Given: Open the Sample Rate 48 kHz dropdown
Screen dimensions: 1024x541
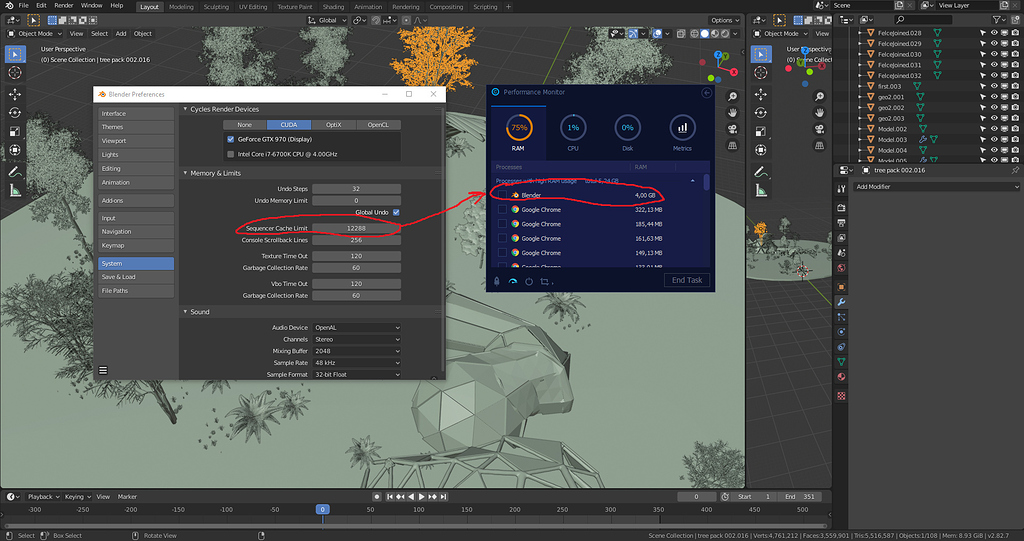Looking at the screenshot, I should click(x=357, y=363).
